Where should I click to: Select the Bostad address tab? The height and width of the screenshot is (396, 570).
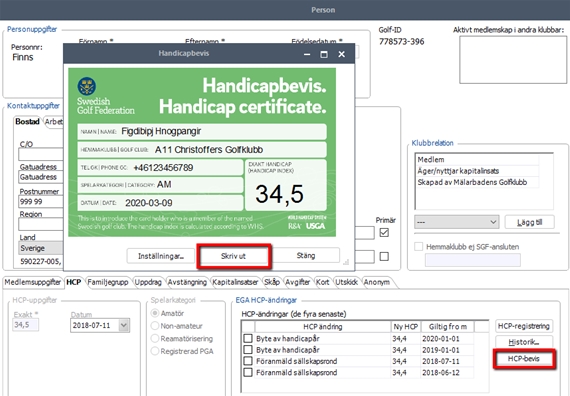(27, 121)
